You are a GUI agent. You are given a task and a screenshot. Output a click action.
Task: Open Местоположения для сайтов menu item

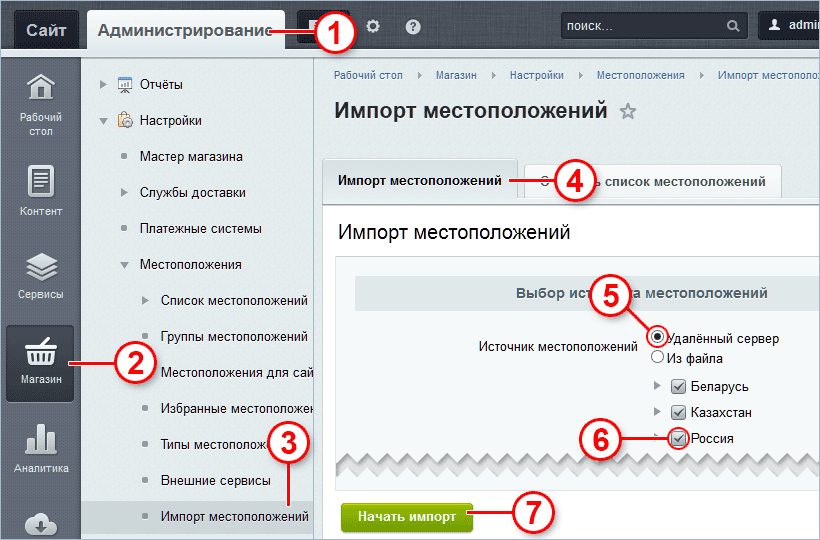[x=237, y=373]
